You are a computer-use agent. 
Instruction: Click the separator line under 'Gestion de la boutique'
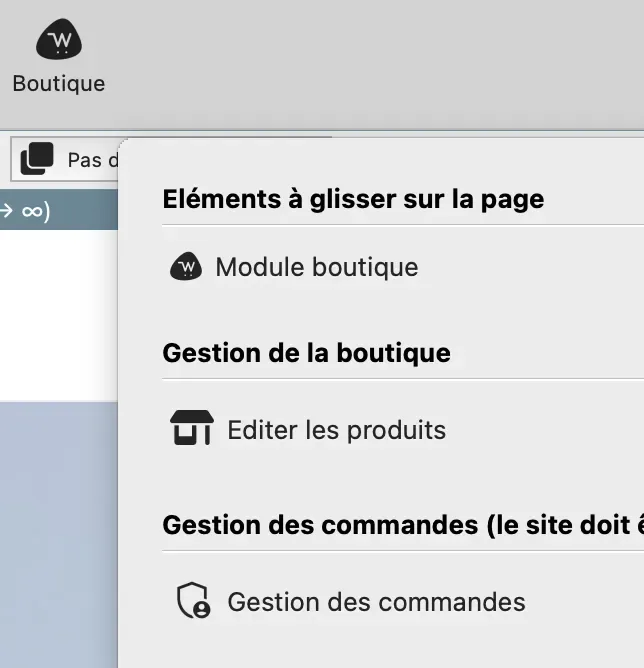[400, 379]
